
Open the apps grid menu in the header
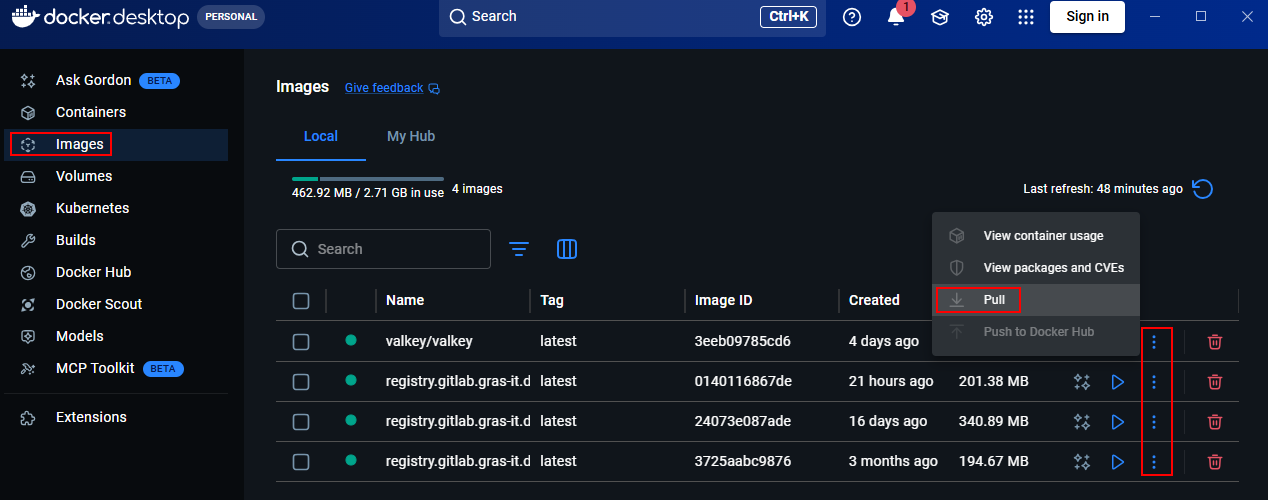[x=1026, y=17]
